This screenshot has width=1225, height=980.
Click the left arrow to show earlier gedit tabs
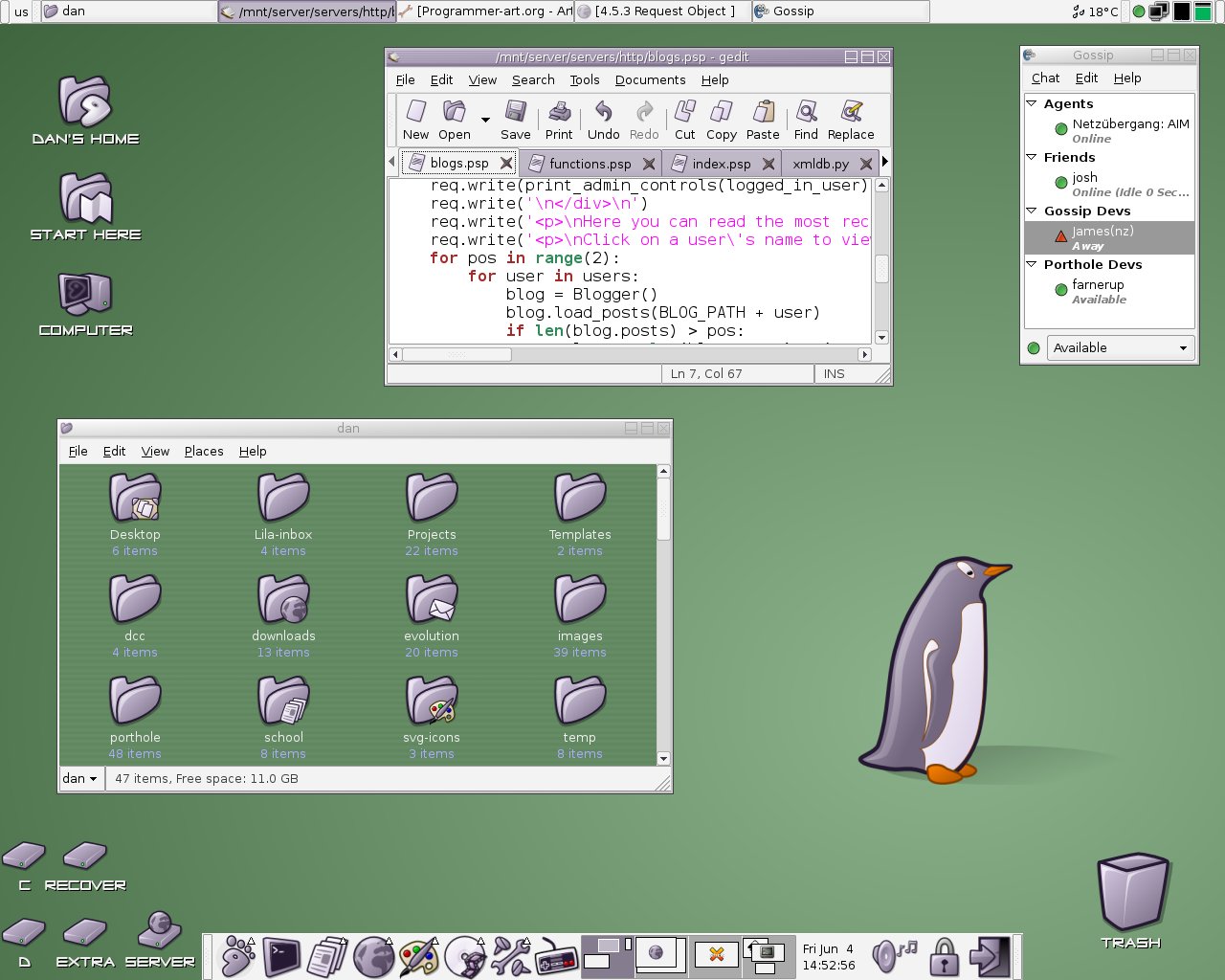[x=391, y=162]
